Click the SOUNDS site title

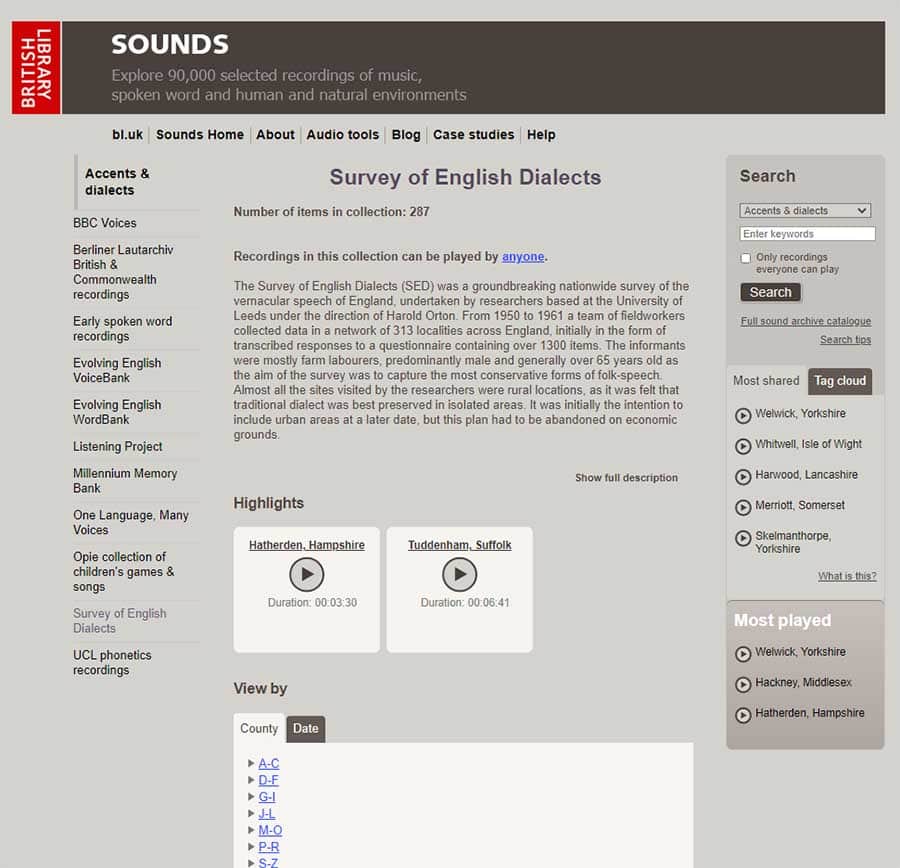pos(170,45)
